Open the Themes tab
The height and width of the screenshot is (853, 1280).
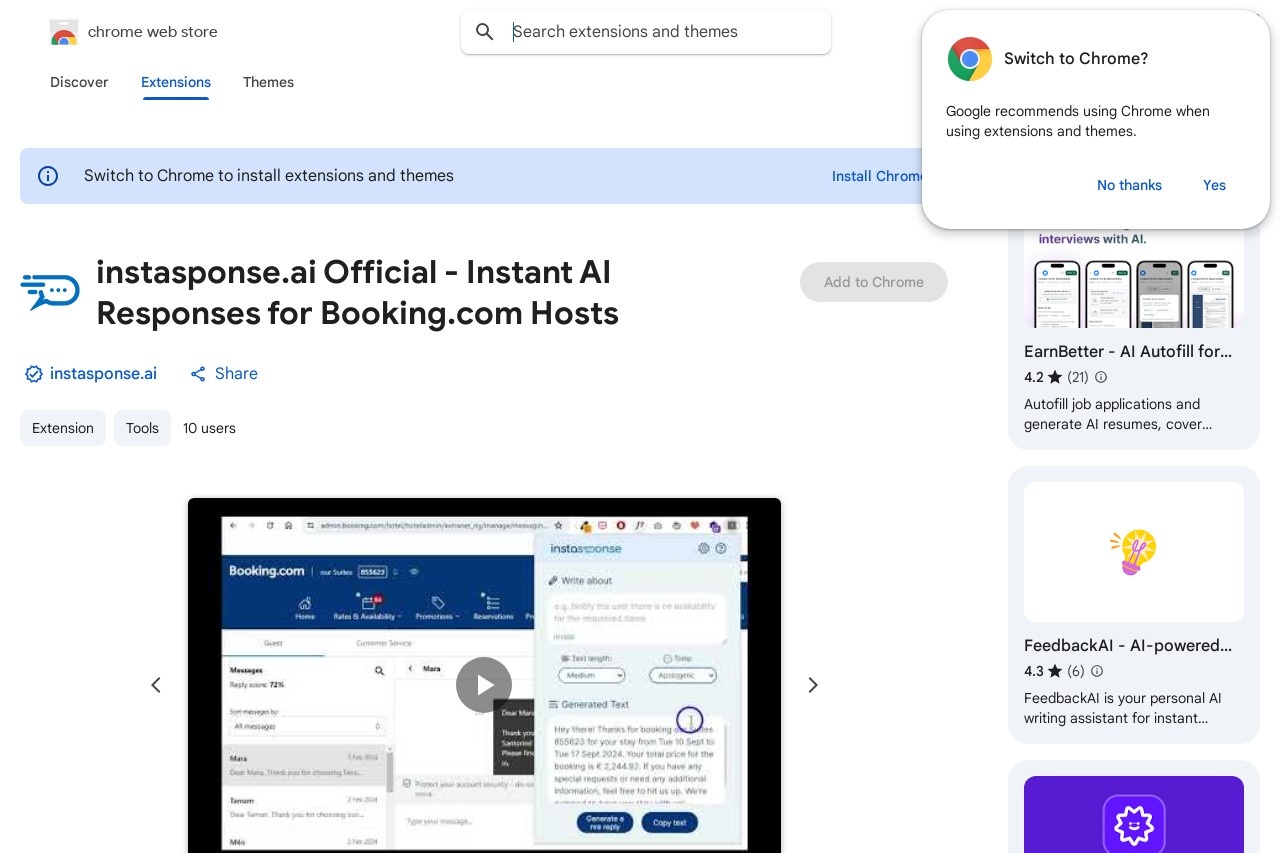coord(268,82)
